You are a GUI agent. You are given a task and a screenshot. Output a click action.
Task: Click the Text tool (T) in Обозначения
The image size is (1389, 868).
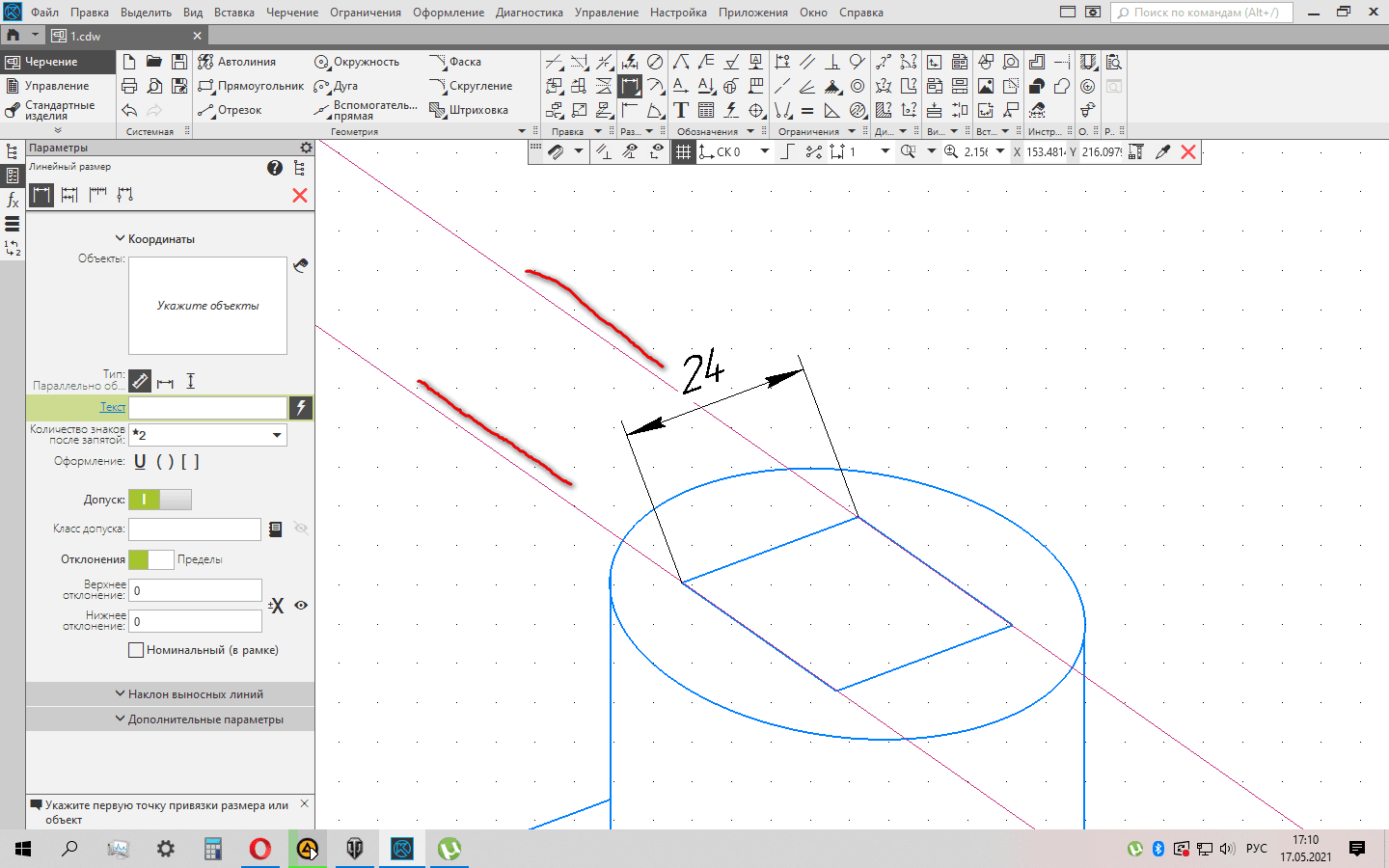click(681, 110)
